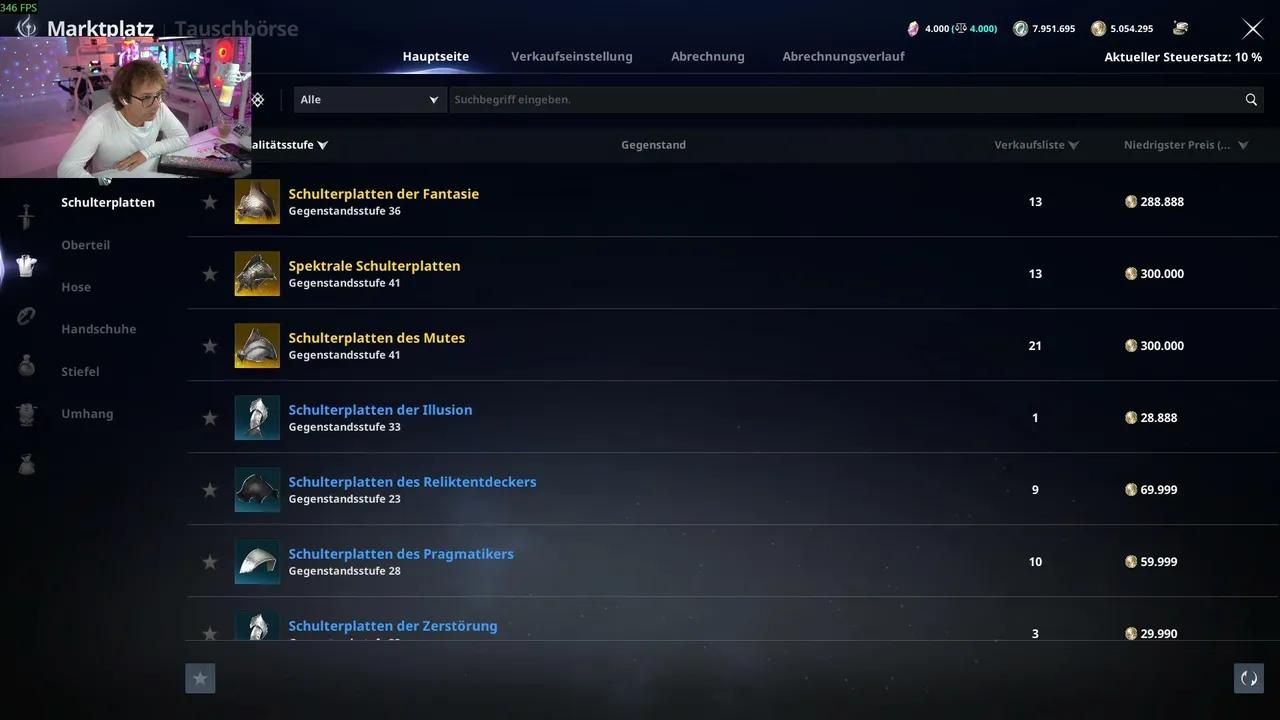Star the Schulterplatten des Reliktentdeckers row
This screenshot has height=720, width=1280.
(x=210, y=490)
